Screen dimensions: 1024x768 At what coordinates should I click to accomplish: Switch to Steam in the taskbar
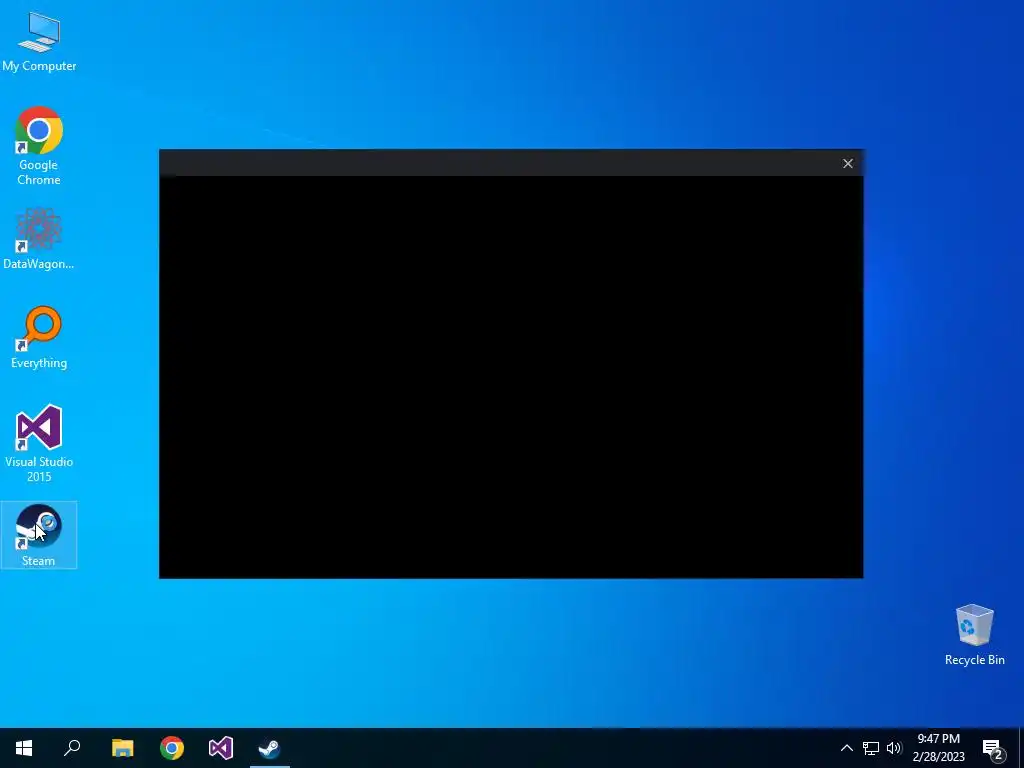pyautogui.click(x=270, y=748)
